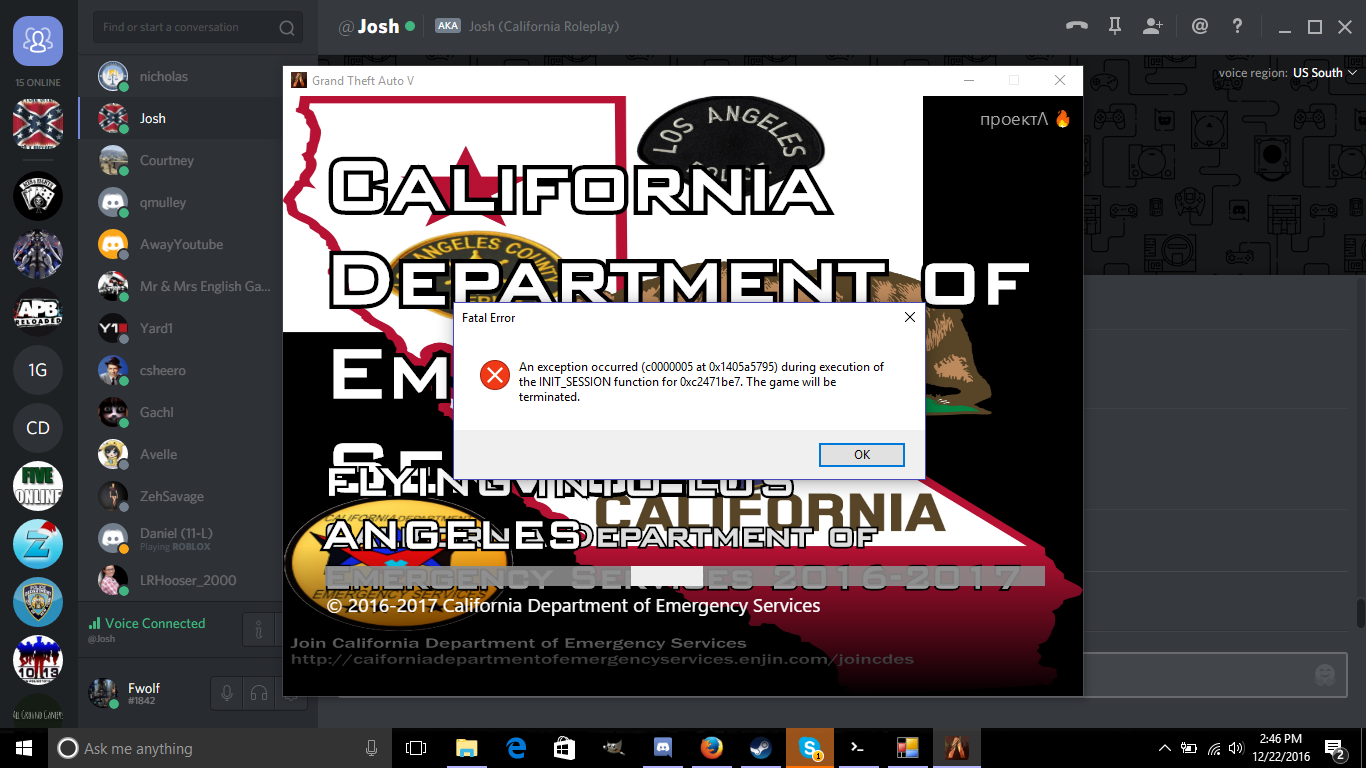
Task: Expand the voice region US South dropdown
Action: click(x=1325, y=73)
